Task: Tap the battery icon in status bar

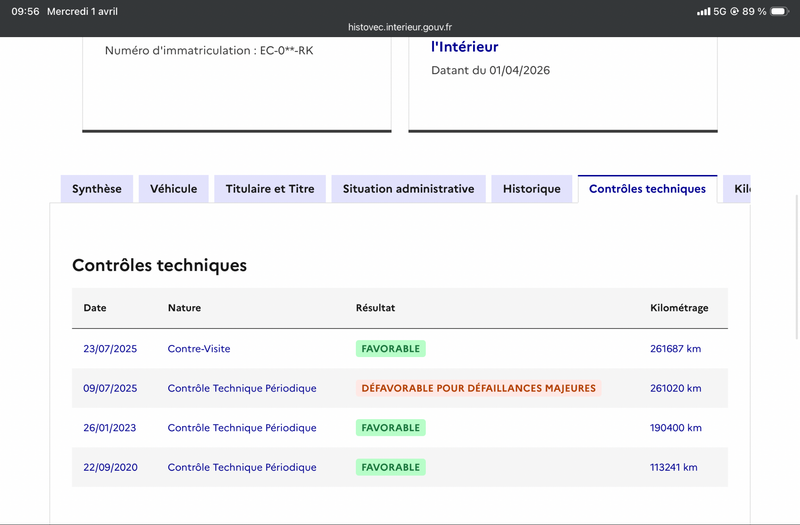Action: pos(780,11)
